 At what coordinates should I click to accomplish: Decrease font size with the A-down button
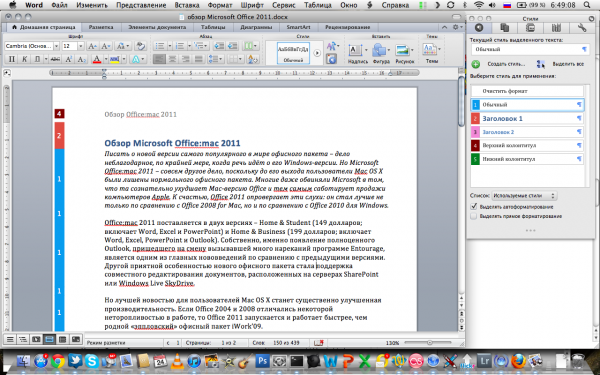pos(105,46)
